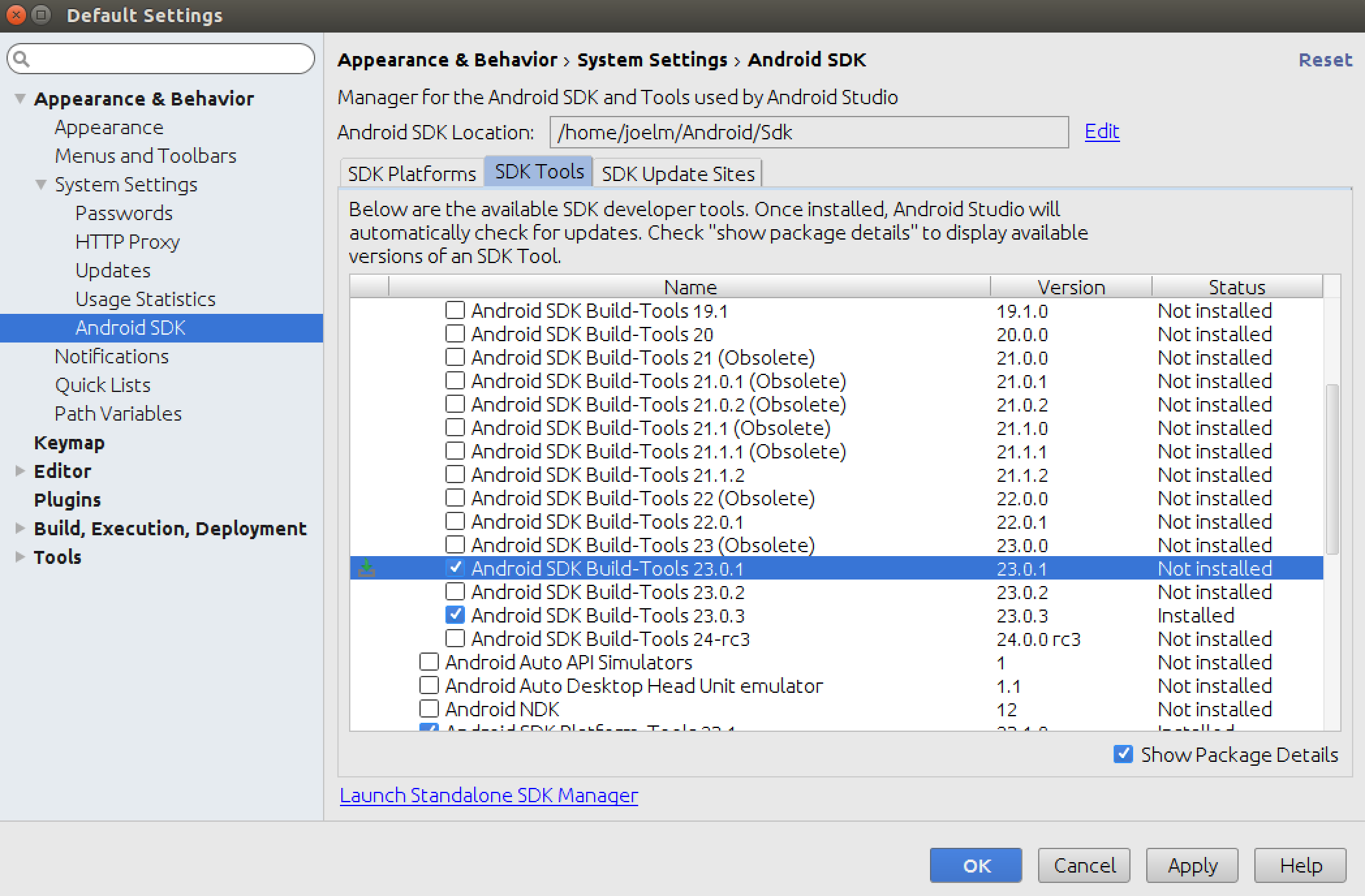
Task: Focus the settings search field
Action: 169,59
